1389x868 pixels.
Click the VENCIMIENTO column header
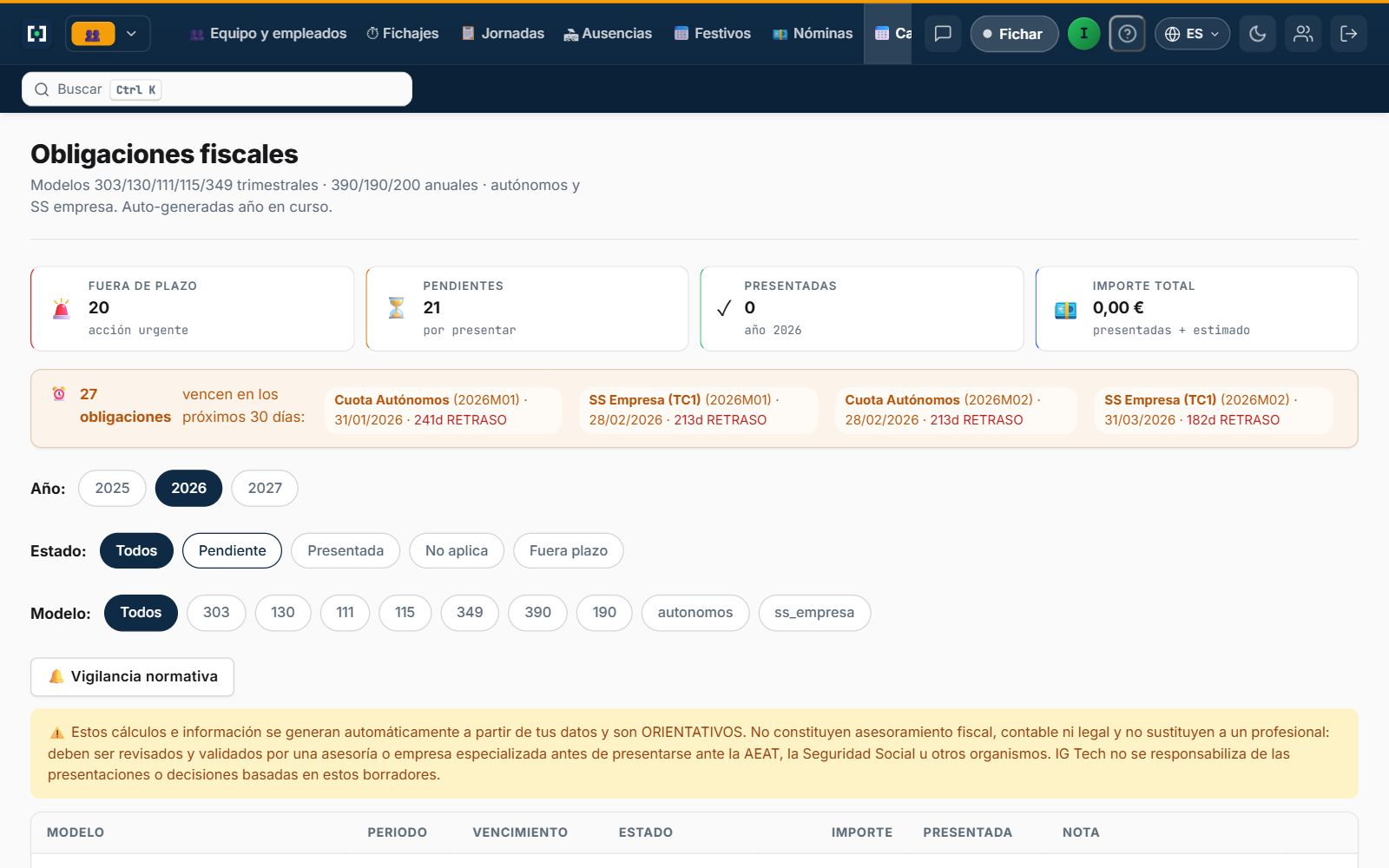point(520,832)
